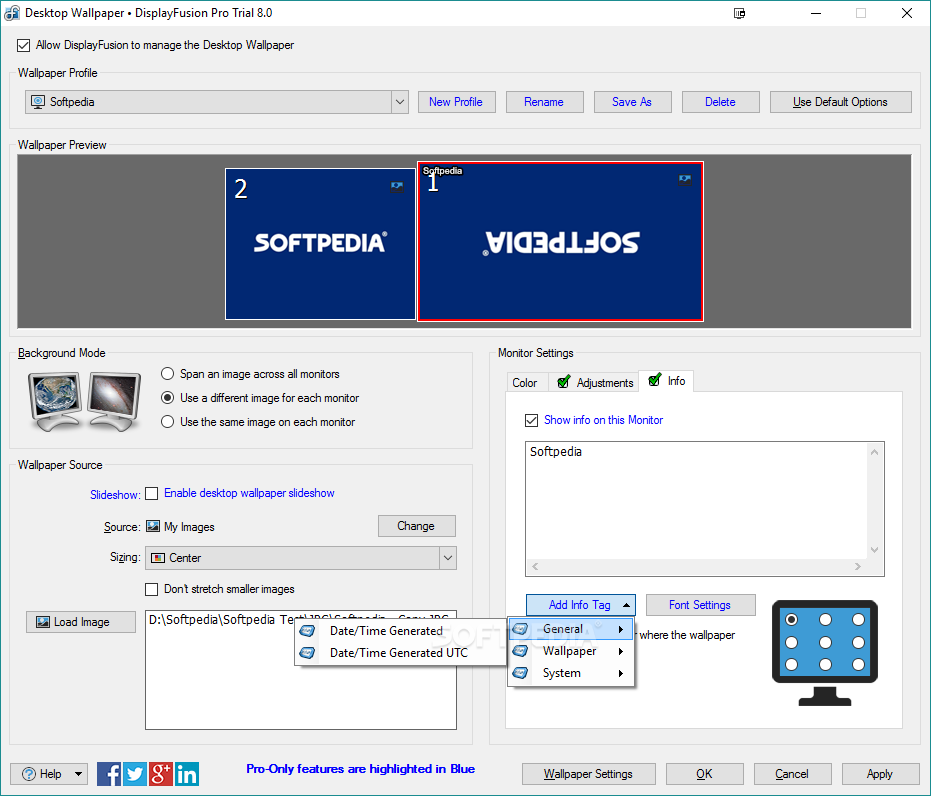Click the Cancel button
Viewport: 931px width, 796px height.
(793, 774)
